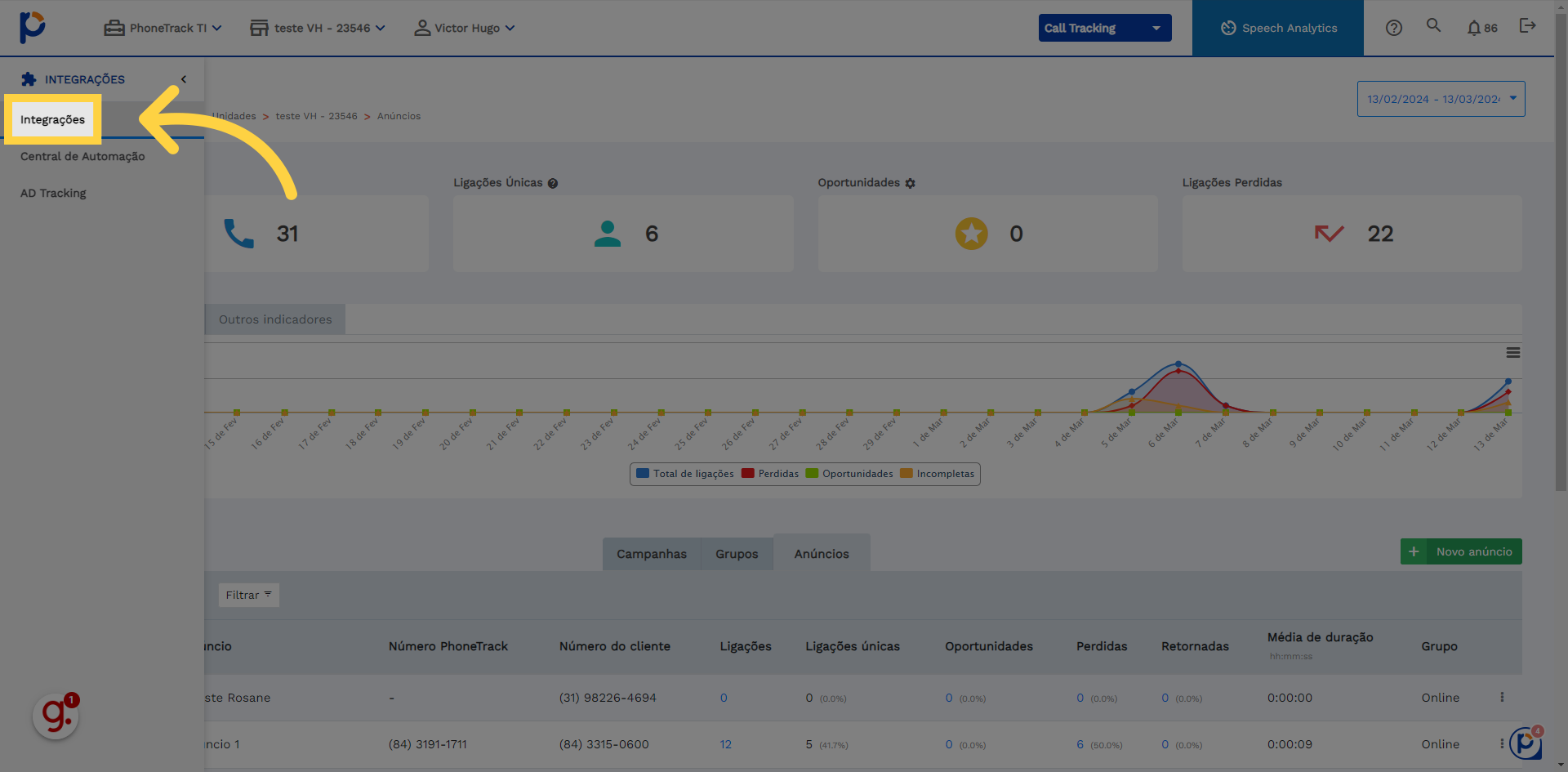
Task: Open Central de Automação
Action: [82, 156]
